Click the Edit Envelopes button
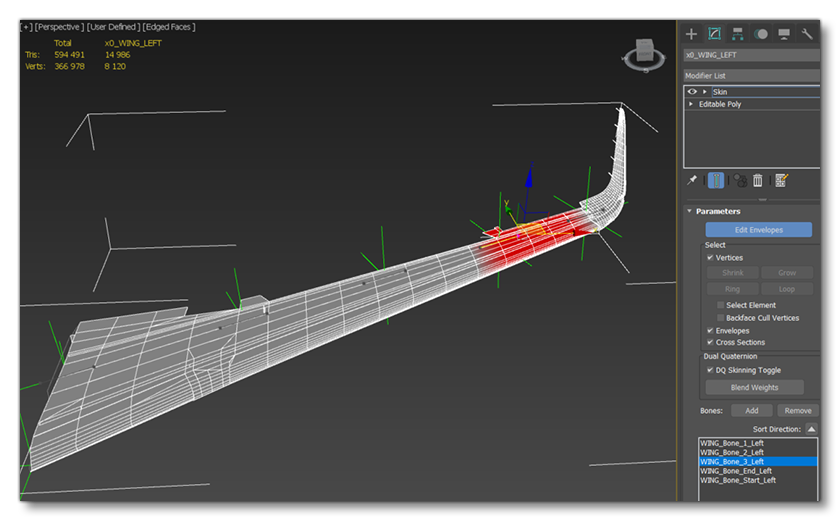840x521 pixels. 758,230
